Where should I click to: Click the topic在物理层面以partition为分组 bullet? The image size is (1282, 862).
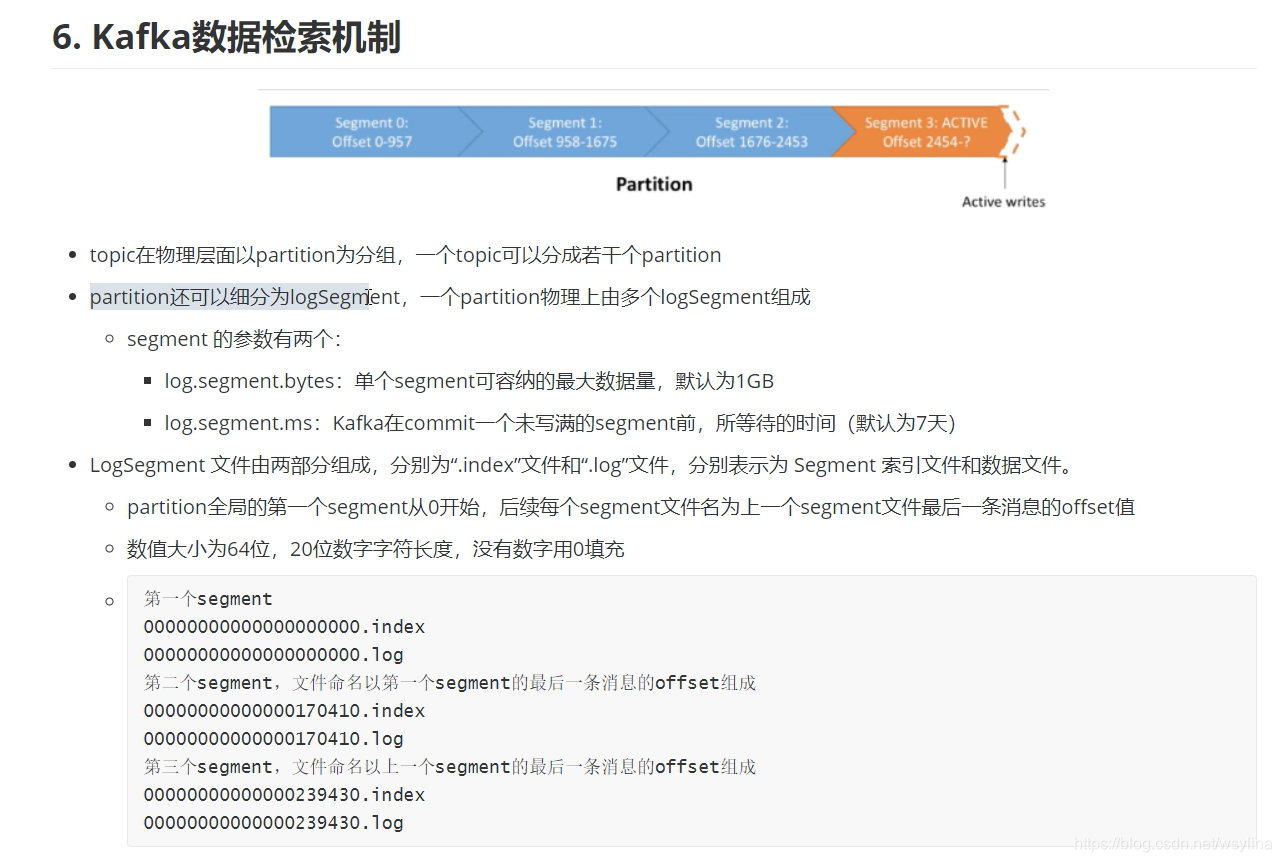click(x=405, y=254)
